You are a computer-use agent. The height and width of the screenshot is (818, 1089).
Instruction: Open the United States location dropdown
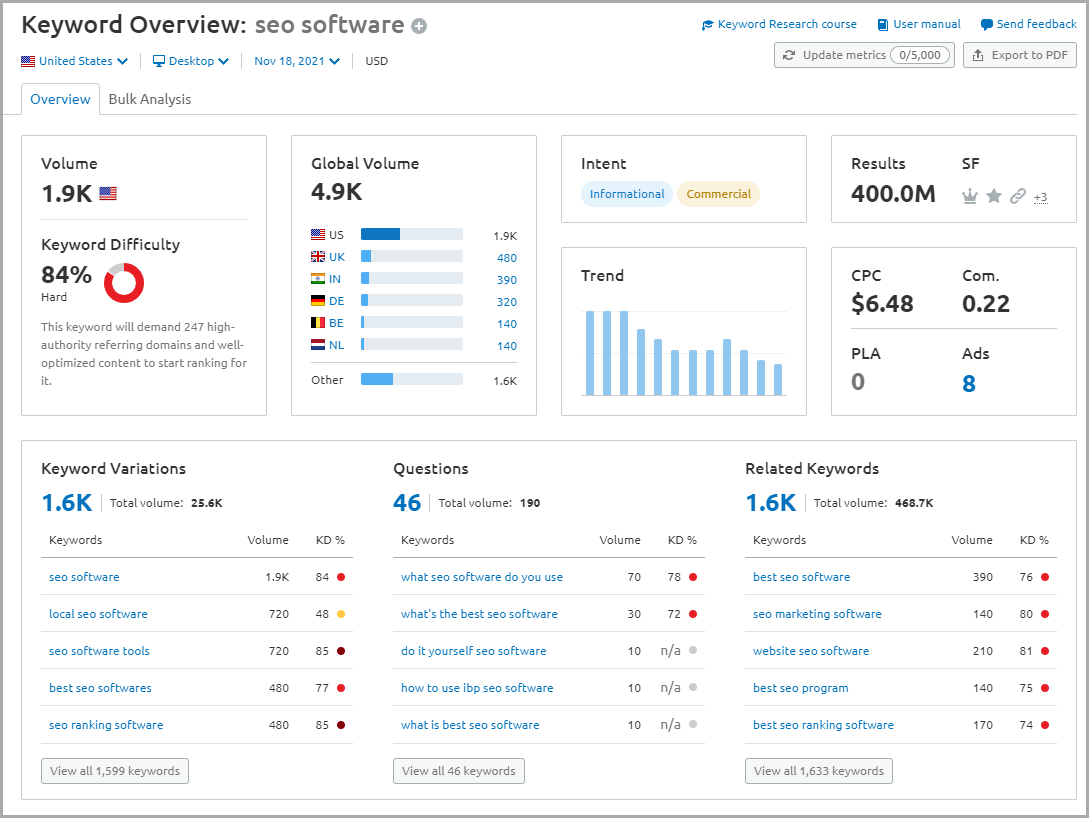(x=75, y=61)
